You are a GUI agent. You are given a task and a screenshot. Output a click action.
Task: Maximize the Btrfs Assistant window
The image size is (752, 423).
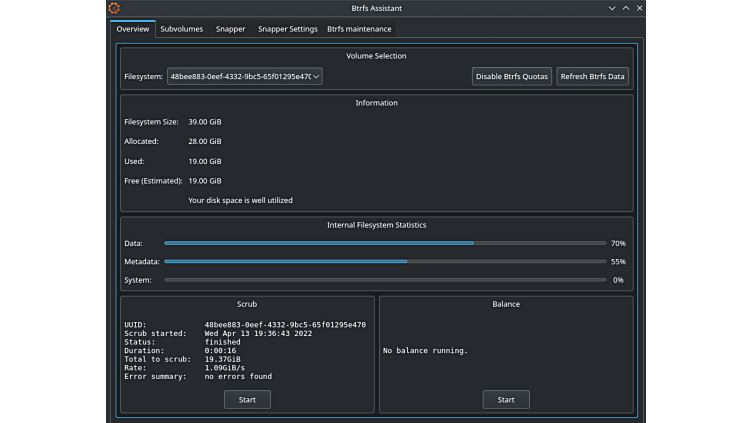(626, 8)
